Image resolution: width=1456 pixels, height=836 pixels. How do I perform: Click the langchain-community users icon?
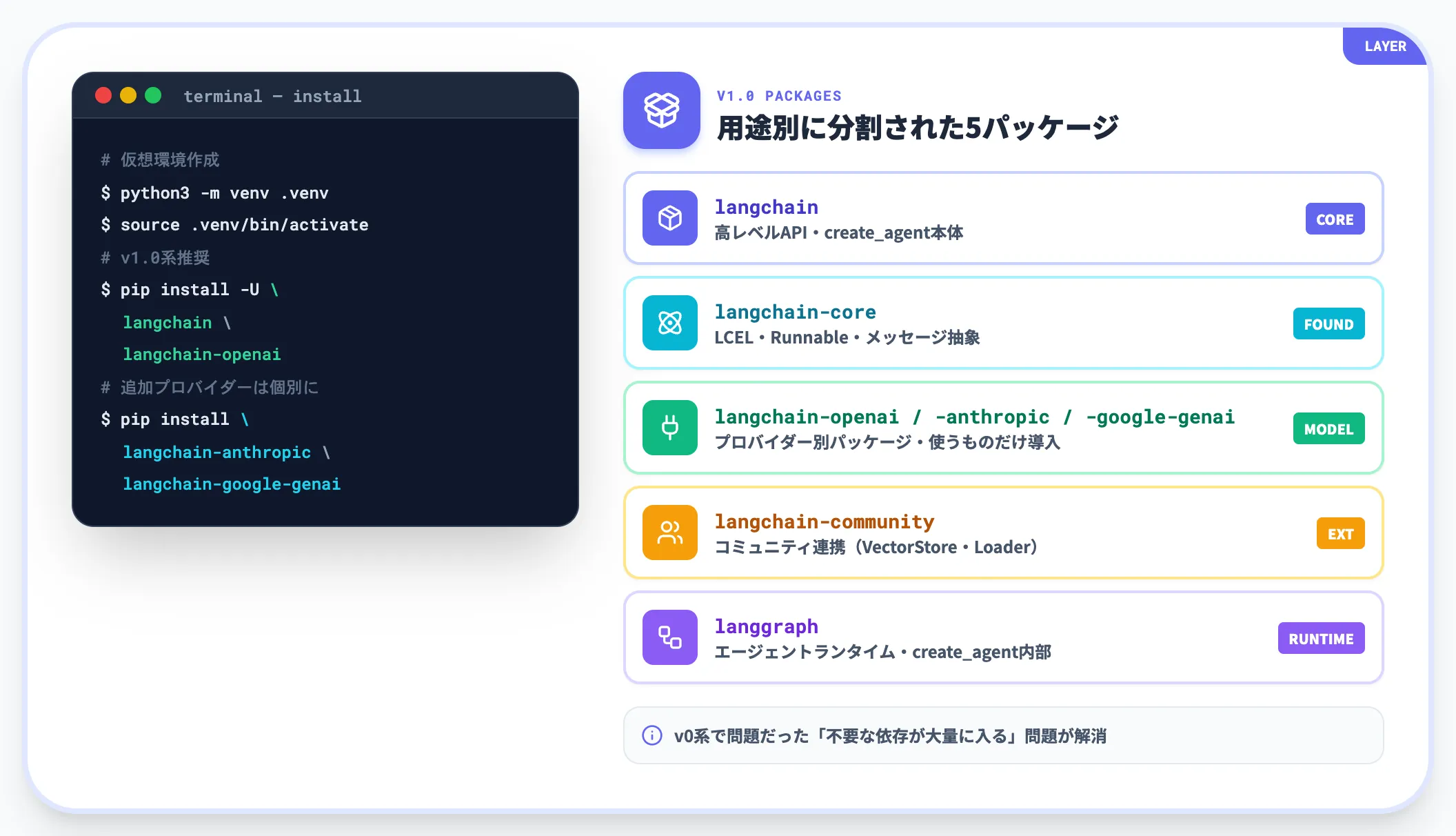tap(669, 533)
